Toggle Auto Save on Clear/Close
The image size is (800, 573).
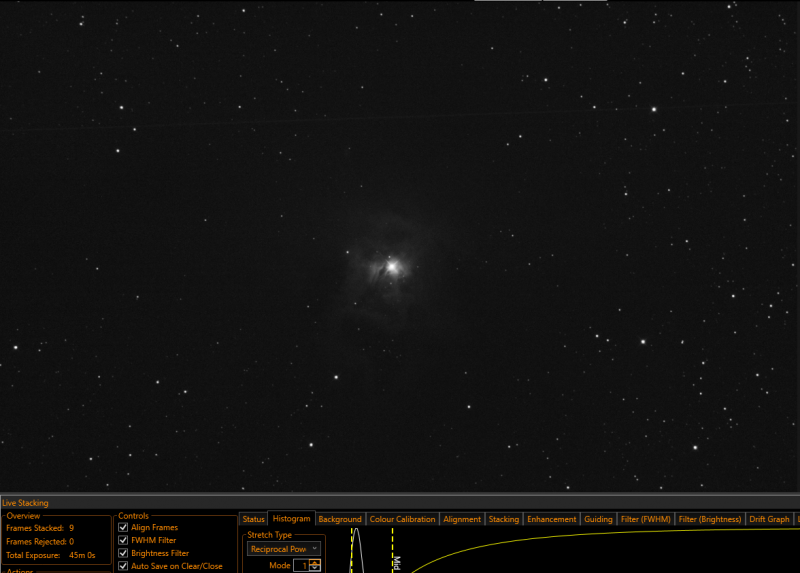(123, 566)
